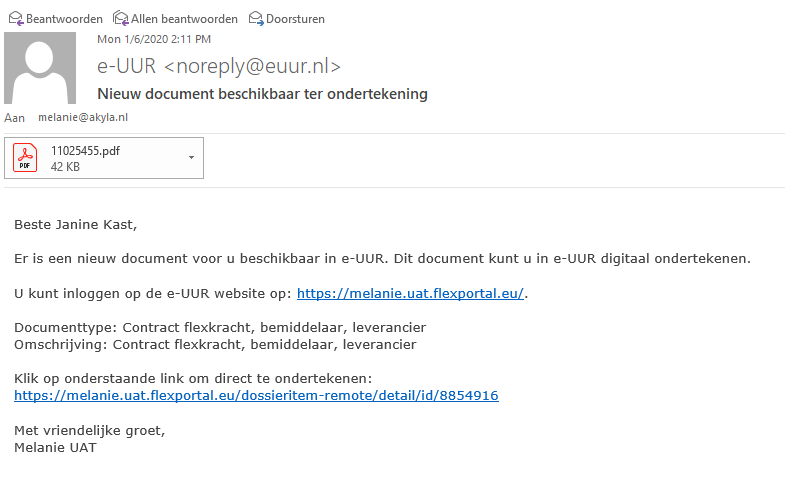Image resolution: width=785 pixels, height=478 pixels.
Task: Select the Doorsturen text label
Action: coord(295,19)
